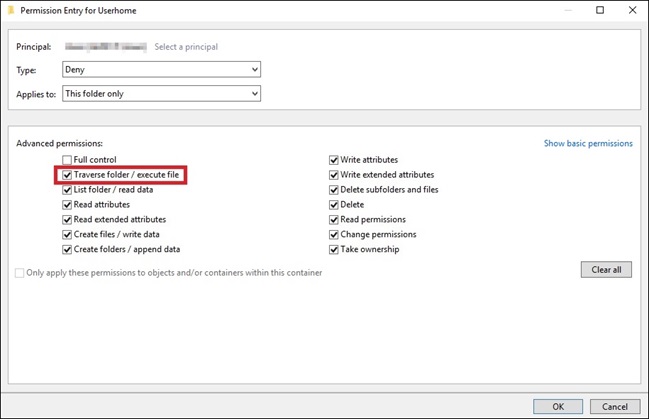Click the Select a principal link
This screenshot has width=649, height=419.
[x=186, y=47]
